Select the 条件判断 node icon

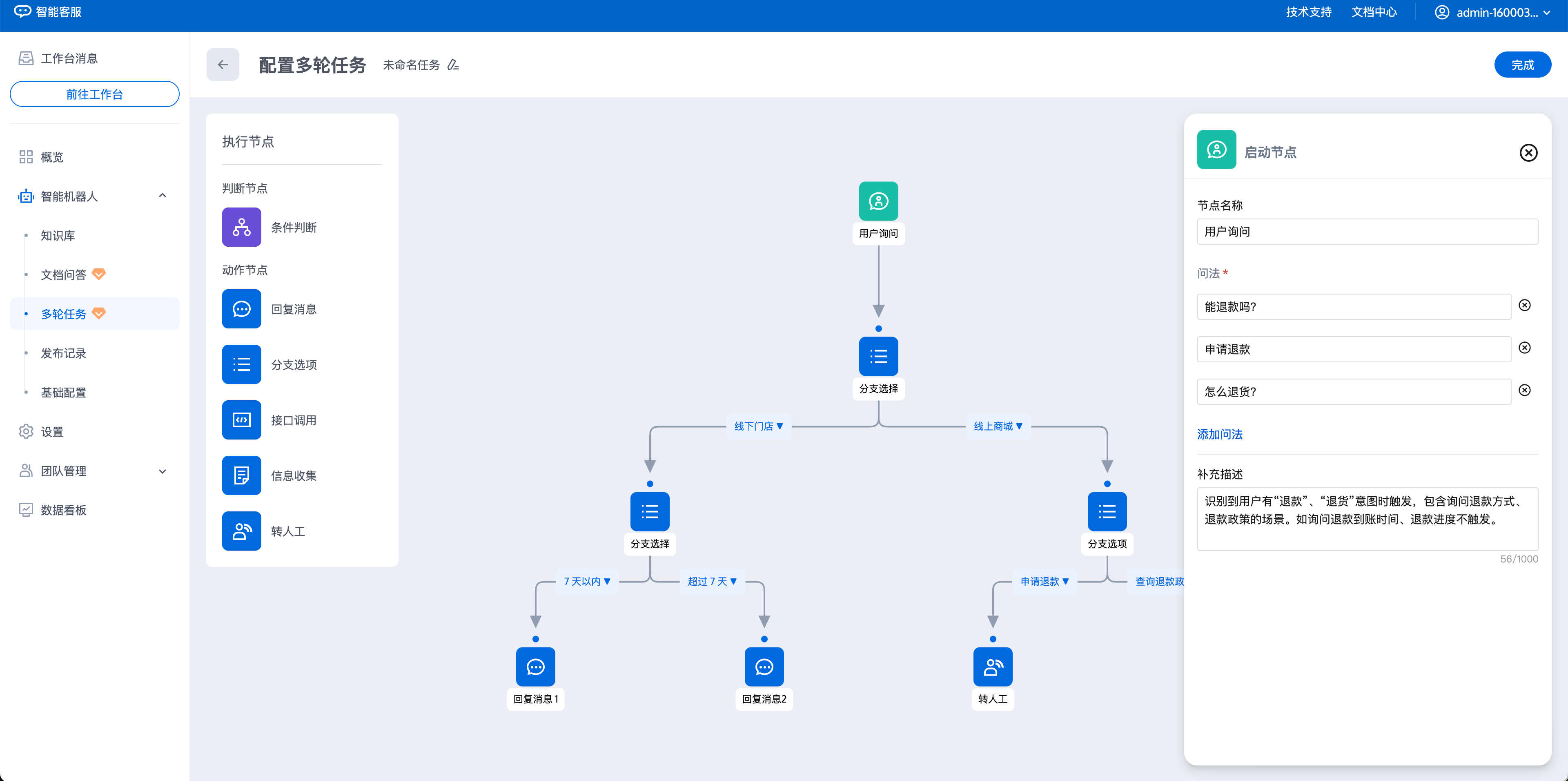tap(241, 227)
